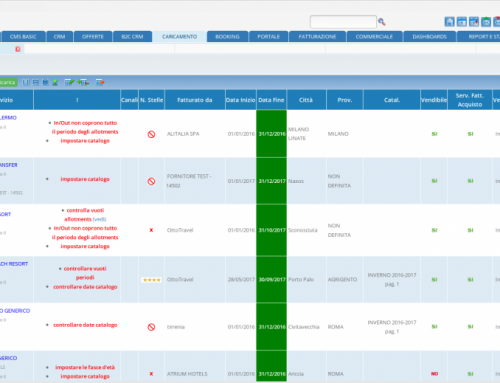Image resolution: width=500 pixels, height=383 pixels.
Task: Sort by the Vendibile column header
Action: click(434, 100)
